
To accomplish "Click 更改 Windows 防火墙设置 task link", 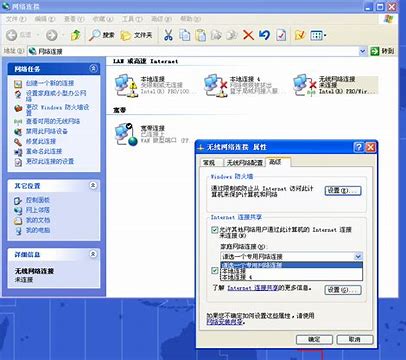I will [x=58, y=110].
